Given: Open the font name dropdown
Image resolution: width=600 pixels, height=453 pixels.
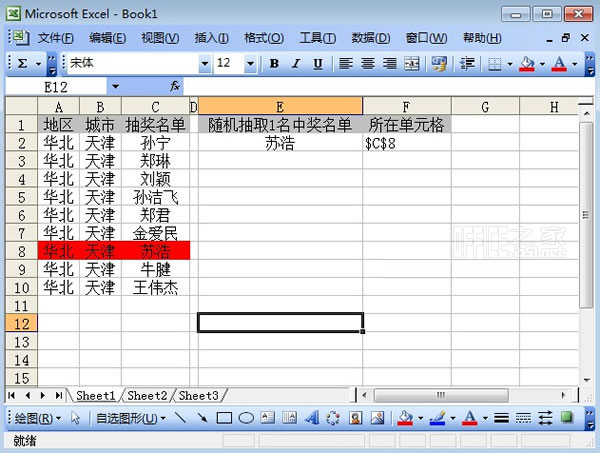Looking at the screenshot, I should pyautogui.click(x=204, y=63).
